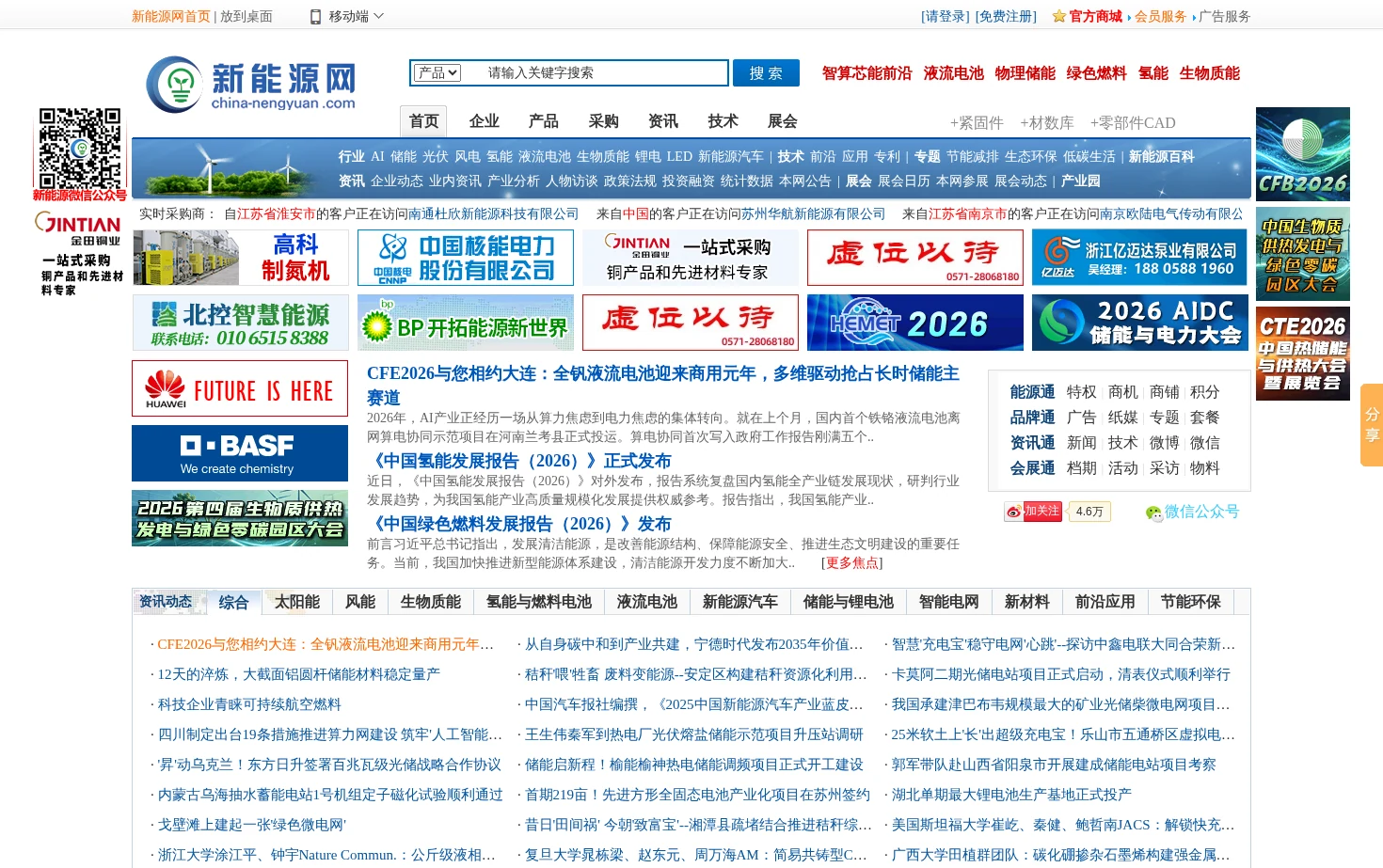Click the 请登录 login link
The image size is (1383, 868).
(946, 16)
